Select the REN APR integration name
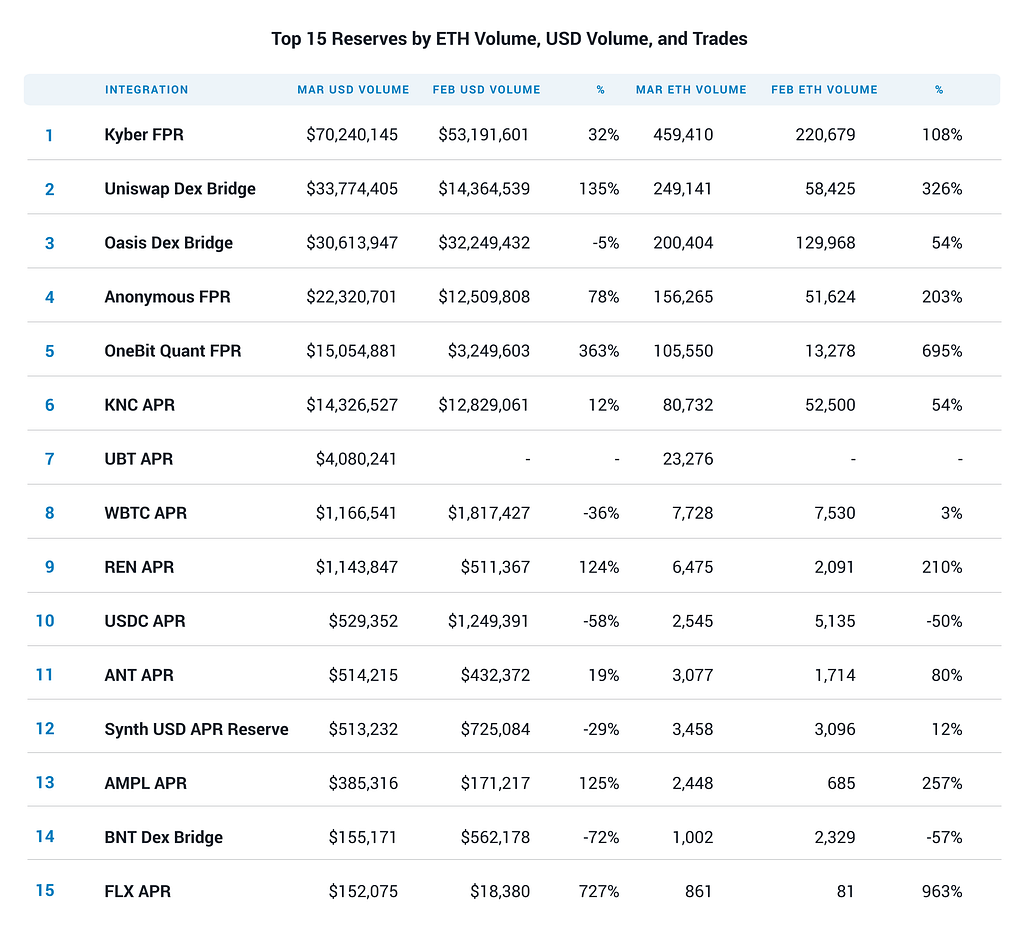The width and height of the screenshot is (1024, 951). click(139, 567)
